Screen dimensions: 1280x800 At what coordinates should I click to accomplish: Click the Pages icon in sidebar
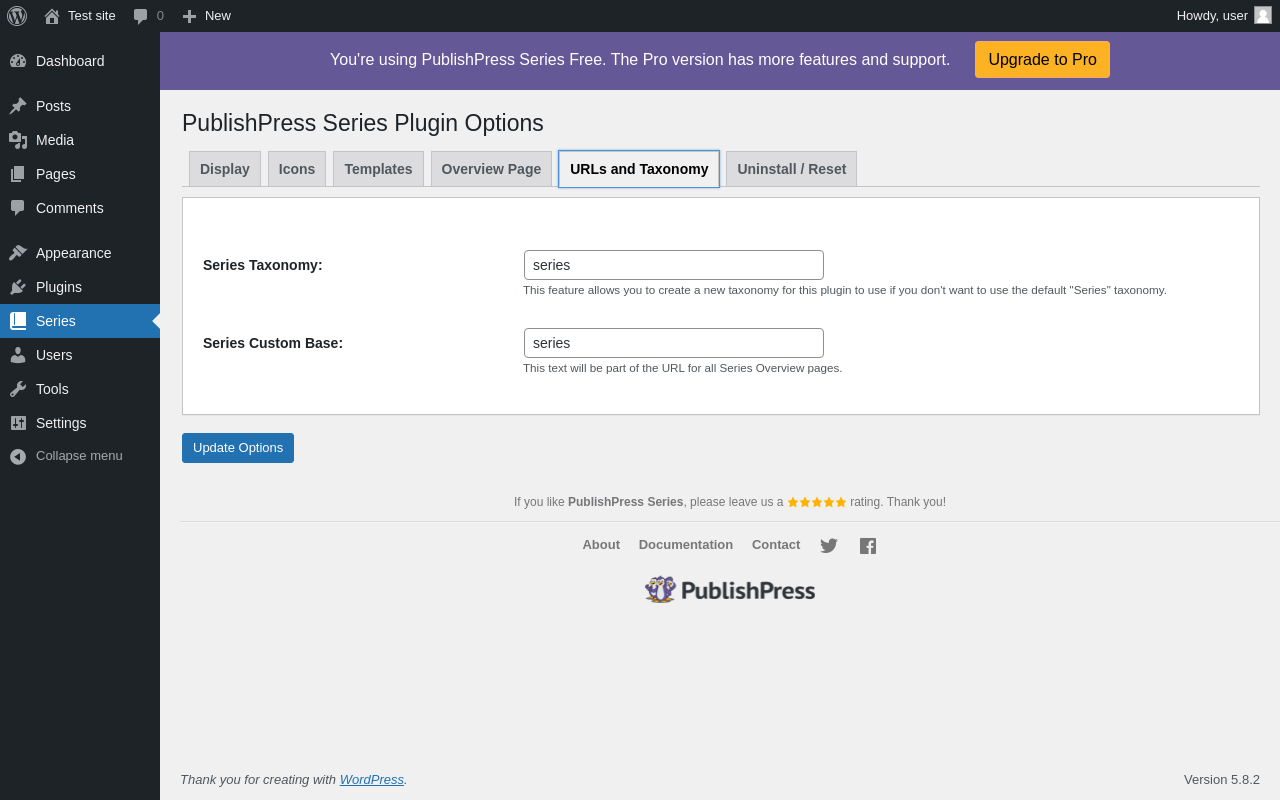[18, 174]
